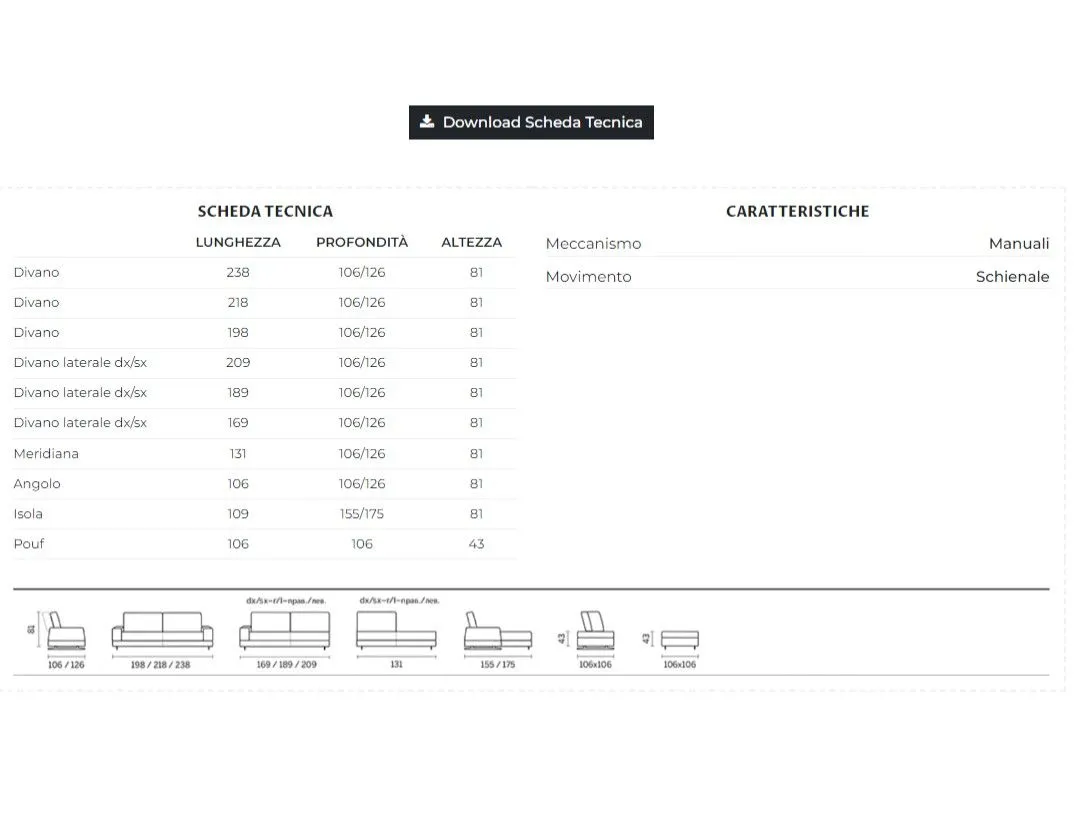
Task: Select the Isola depth 155/175
Action: pyautogui.click(x=362, y=514)
